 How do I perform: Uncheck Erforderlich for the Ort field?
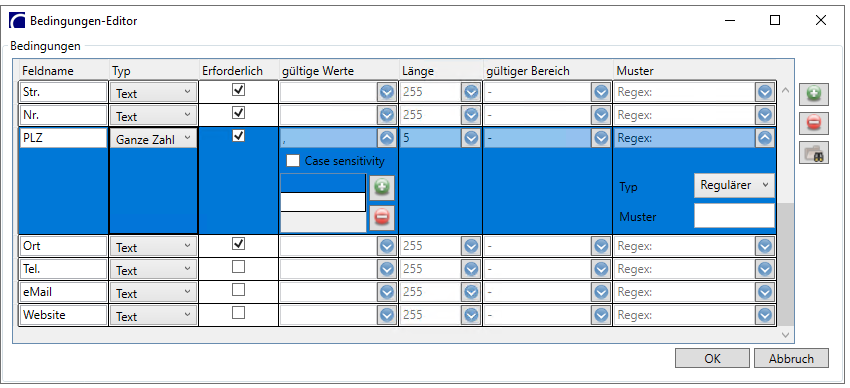pyautogui.click(x=238, y=244)
